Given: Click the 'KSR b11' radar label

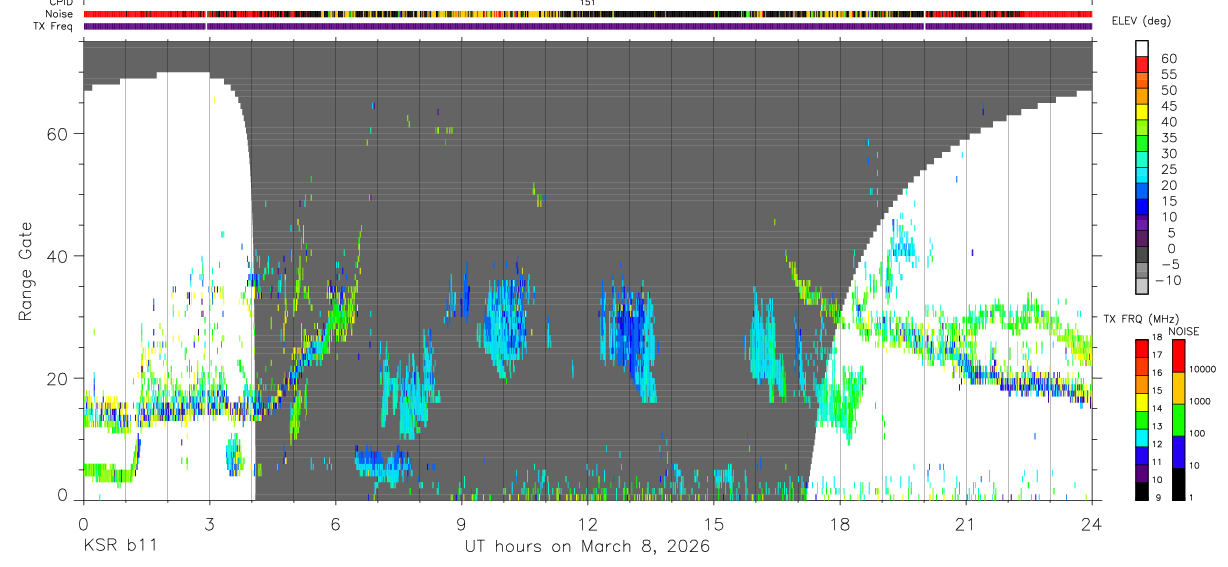Looking at the screenshot, I should coord(119,546).
